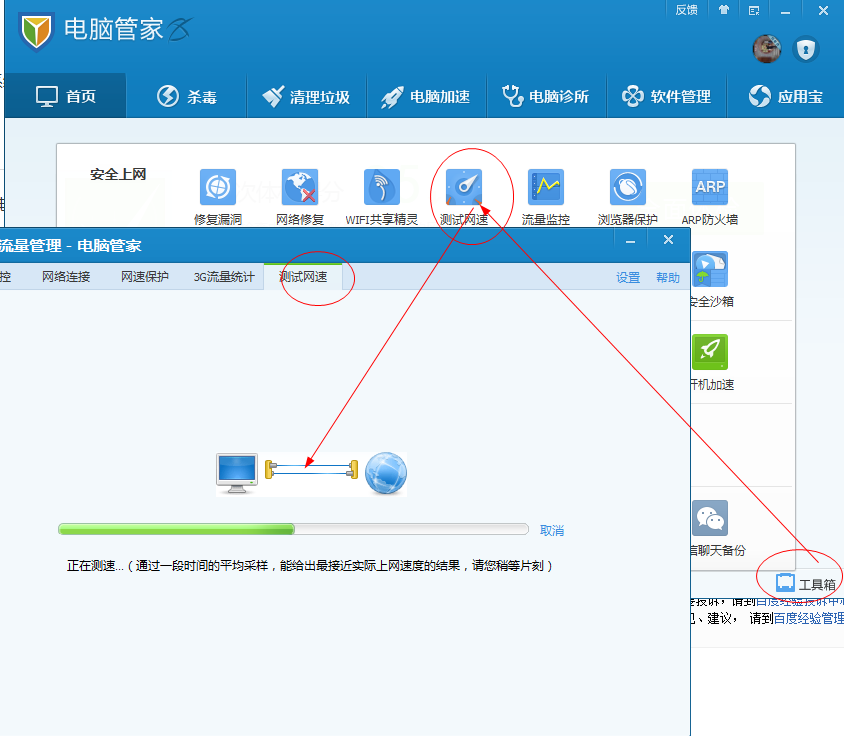Click the speed test progress bar
Screen dimensions: 844x736
point(293,529)
